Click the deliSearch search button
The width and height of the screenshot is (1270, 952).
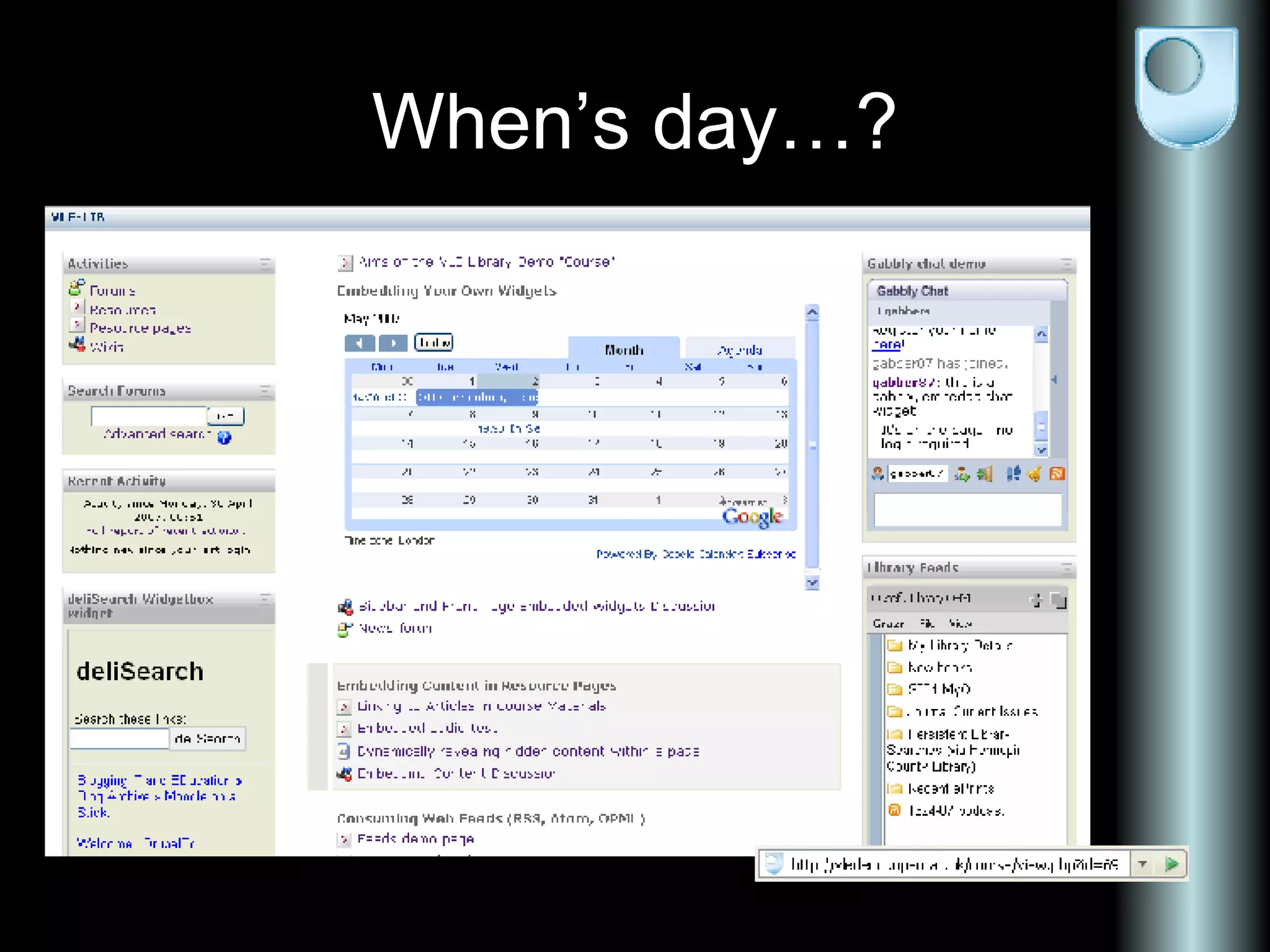pos(208,738)
